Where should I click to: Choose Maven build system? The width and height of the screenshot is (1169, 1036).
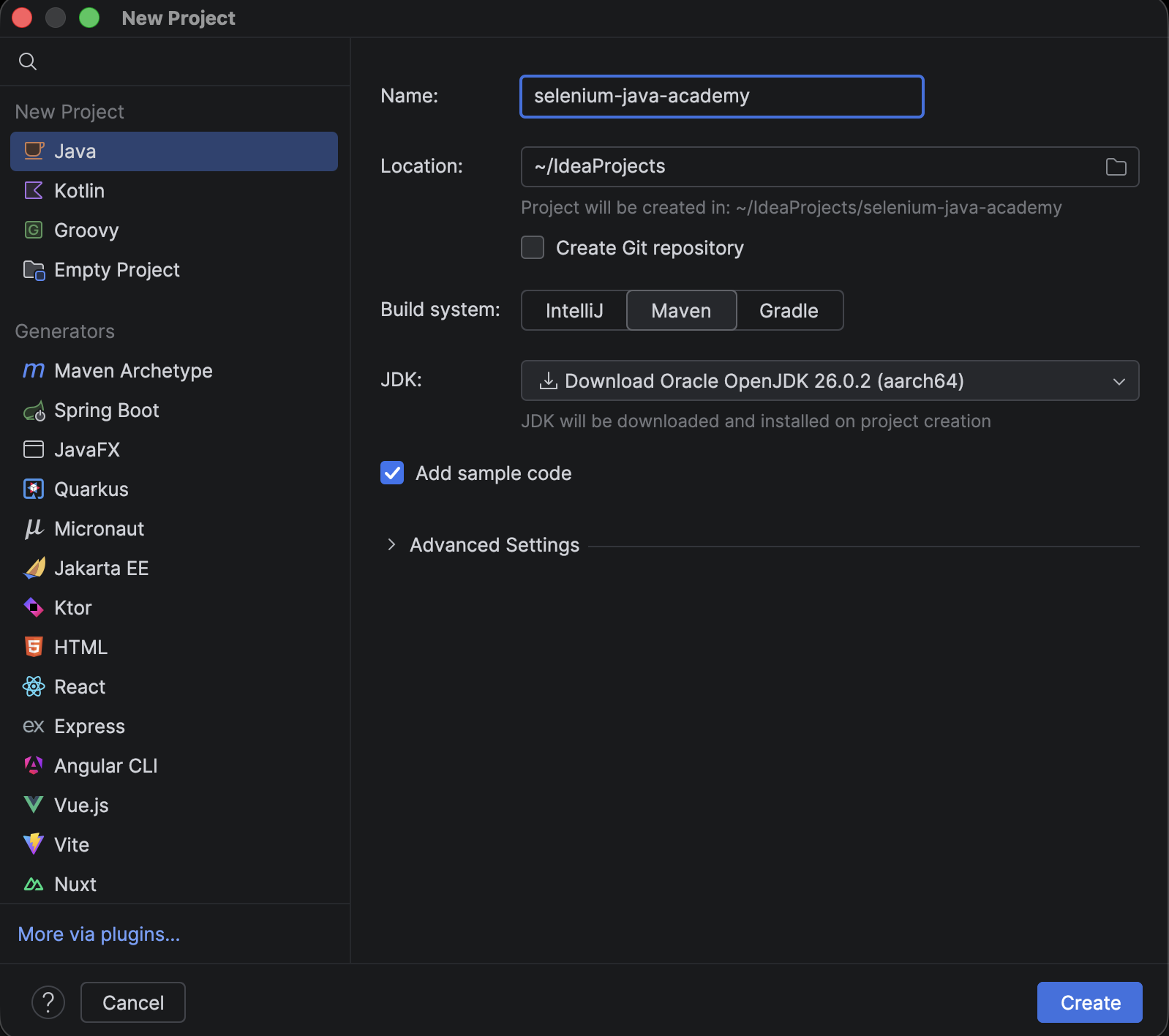681,310
